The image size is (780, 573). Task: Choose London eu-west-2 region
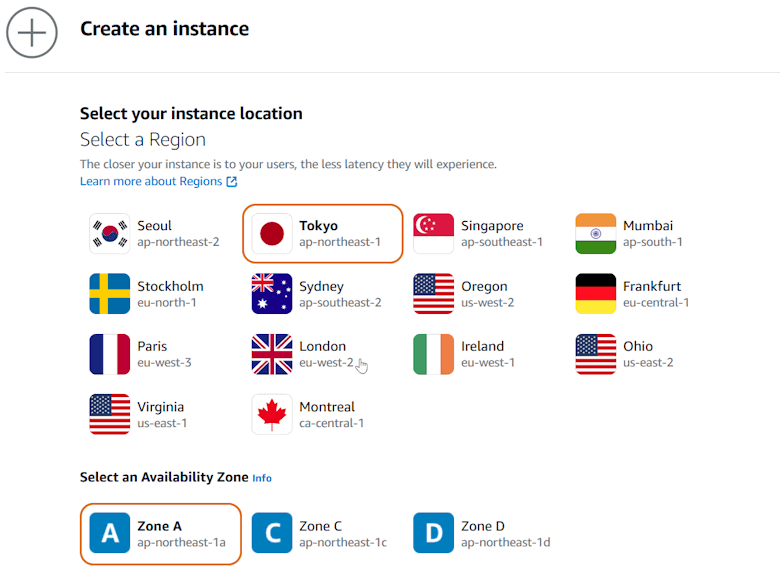pyautogui.click(x=322, y=354)
